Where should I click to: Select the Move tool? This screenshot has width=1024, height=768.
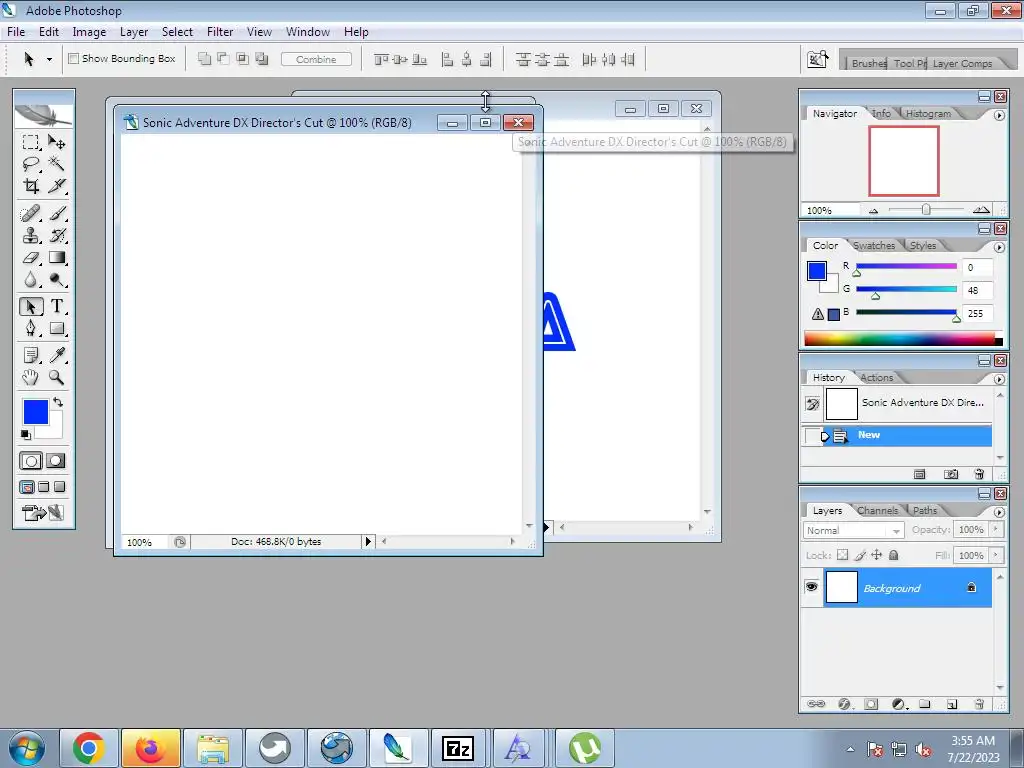[57, 142]
